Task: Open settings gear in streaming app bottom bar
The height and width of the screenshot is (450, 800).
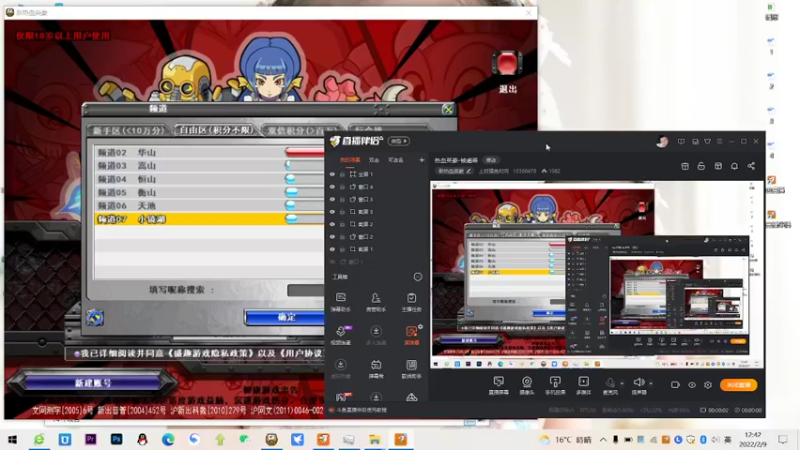Action: (708, 385)
